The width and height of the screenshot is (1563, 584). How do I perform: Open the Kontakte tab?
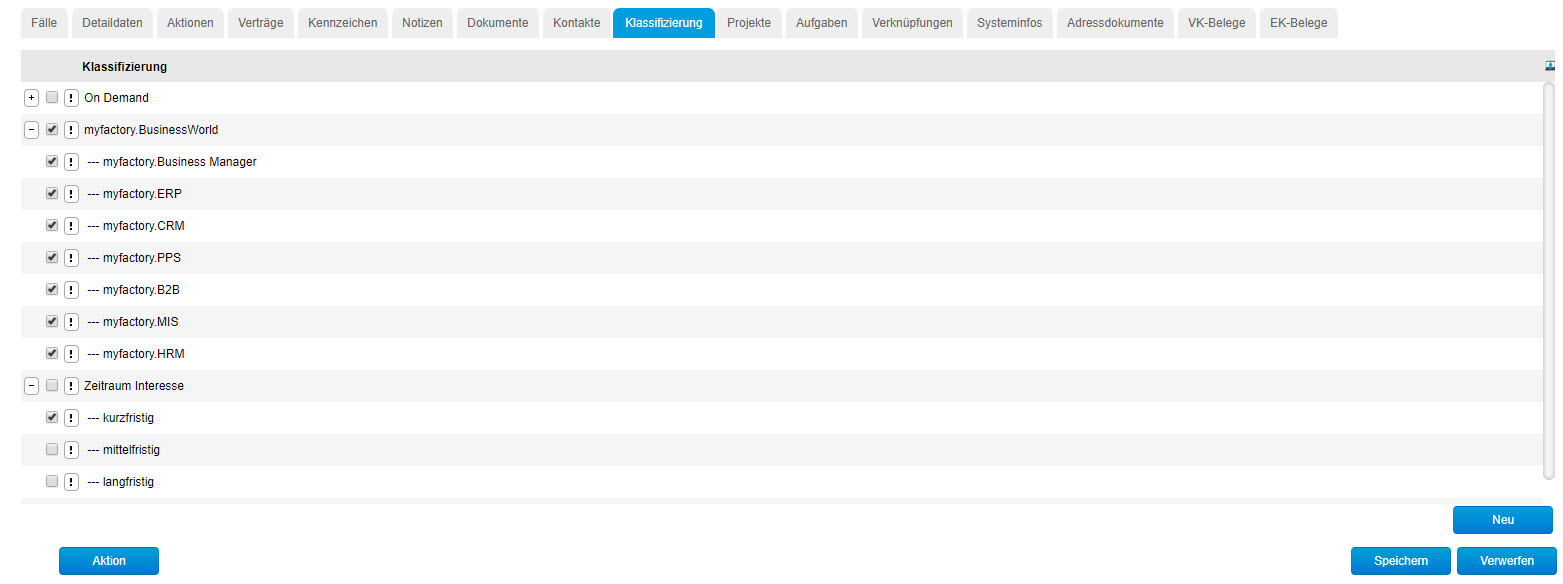point(577,23)
